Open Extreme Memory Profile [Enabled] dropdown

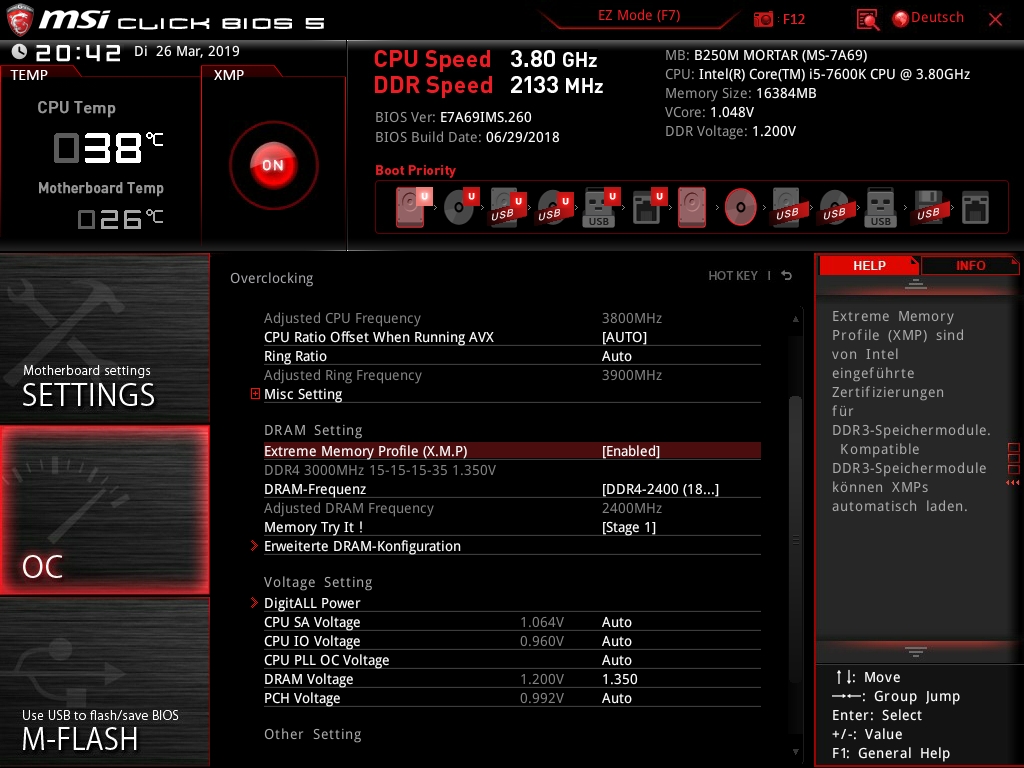click(x=631, y=451)
